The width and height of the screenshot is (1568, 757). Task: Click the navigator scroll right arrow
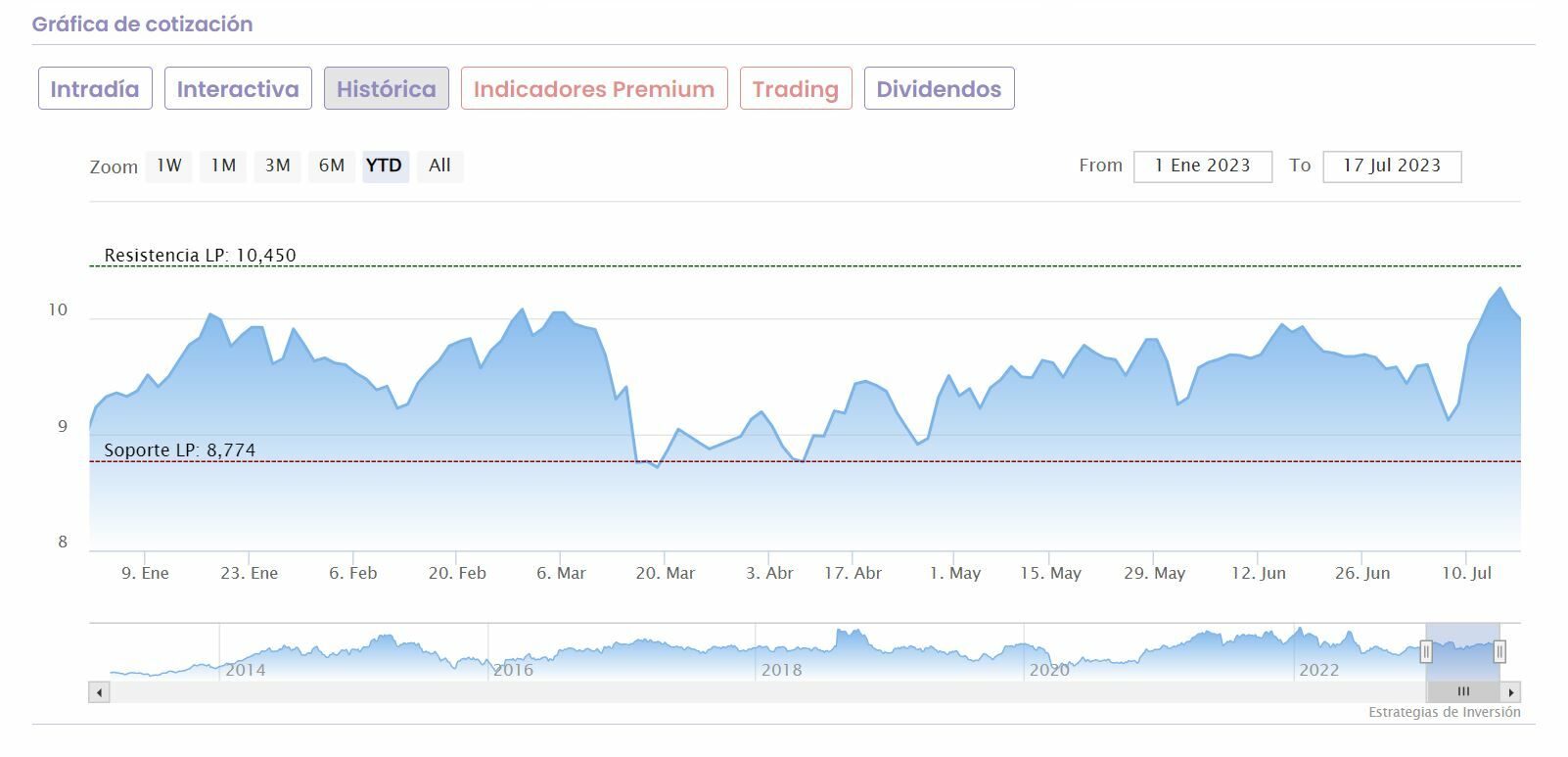(1511, 691)
